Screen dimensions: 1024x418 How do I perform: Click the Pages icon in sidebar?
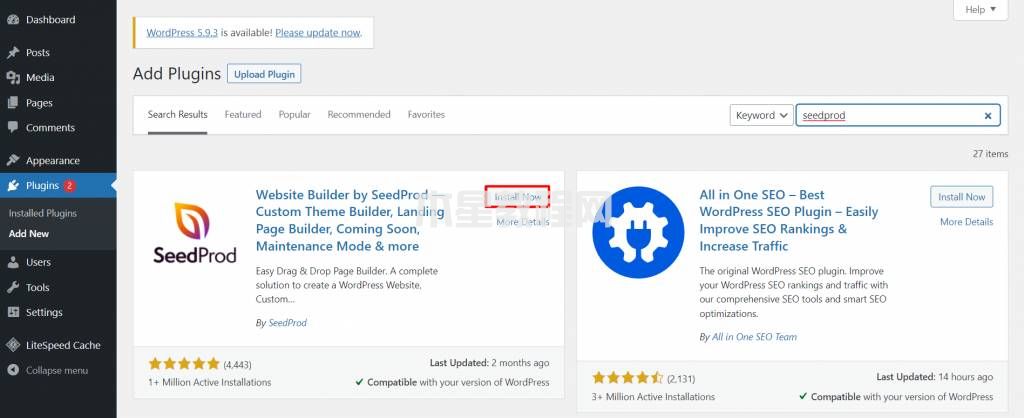point(13,103)
